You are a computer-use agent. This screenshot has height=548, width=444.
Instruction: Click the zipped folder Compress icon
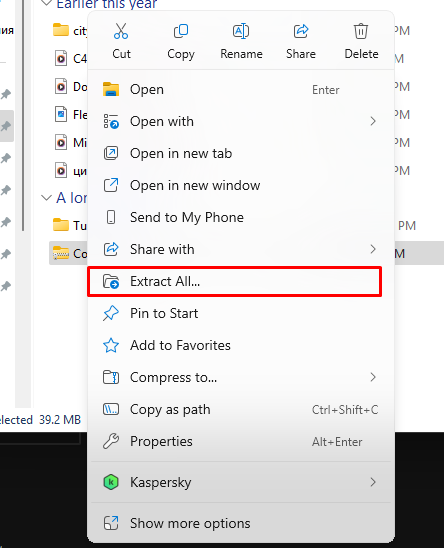111,377
